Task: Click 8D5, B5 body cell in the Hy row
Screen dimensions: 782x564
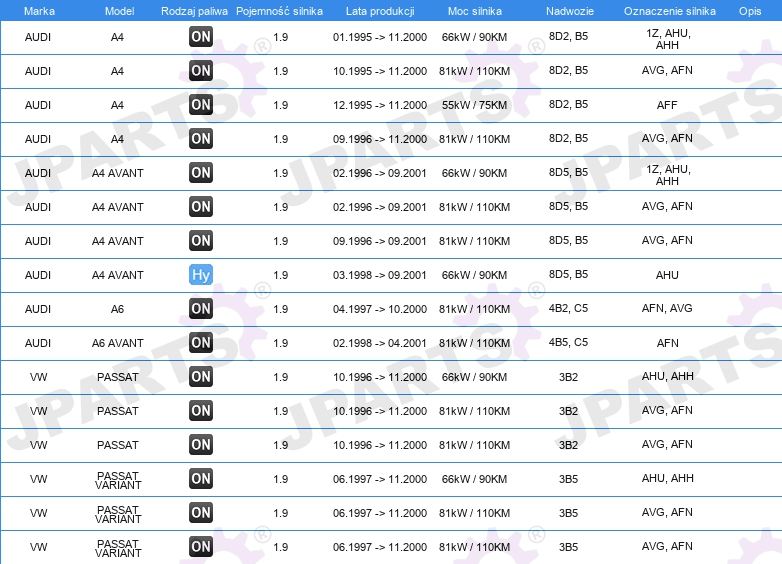Action: click(568, 274)
